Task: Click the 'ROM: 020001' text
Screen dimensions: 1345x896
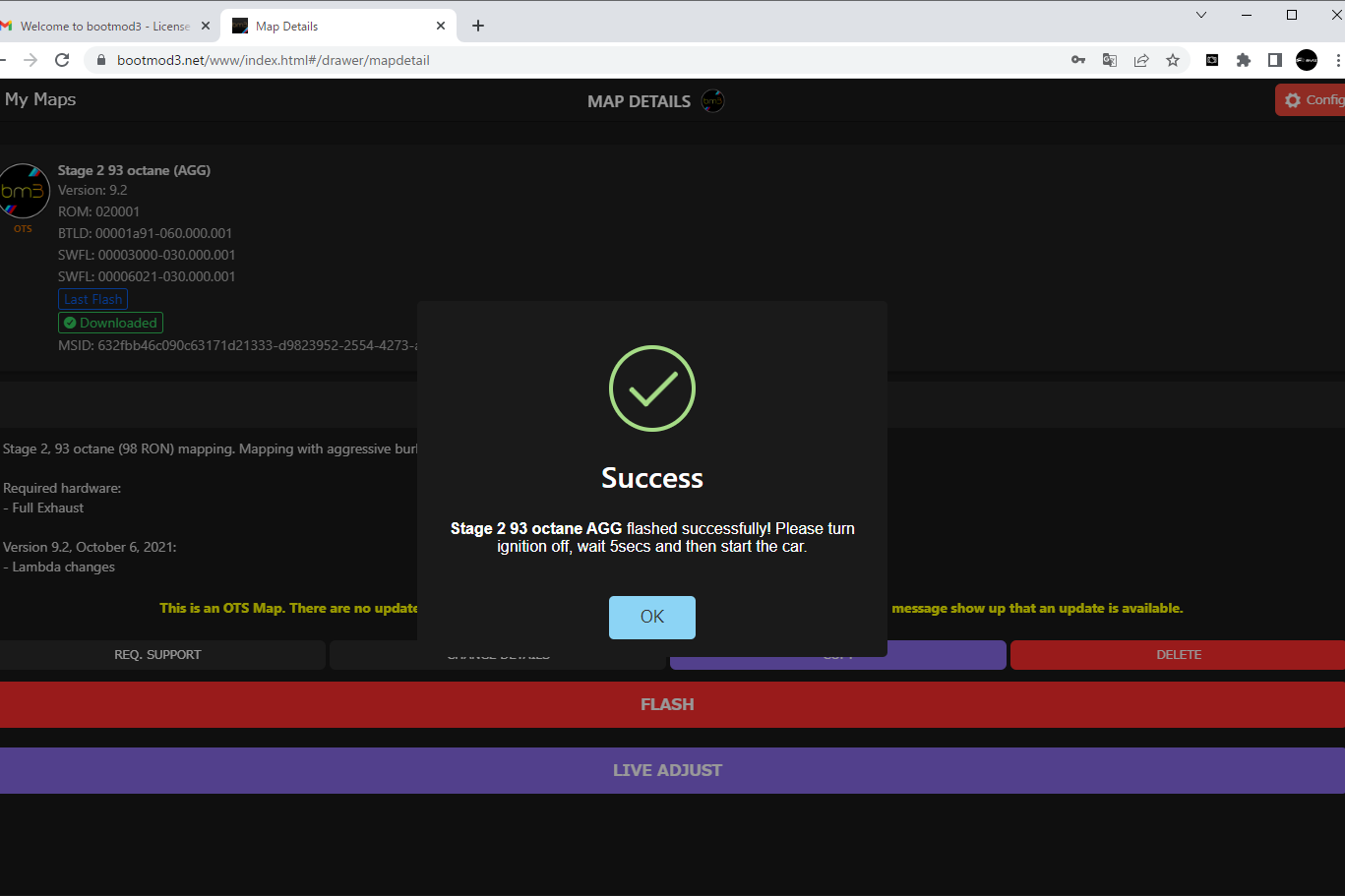Action: (98, 211)
